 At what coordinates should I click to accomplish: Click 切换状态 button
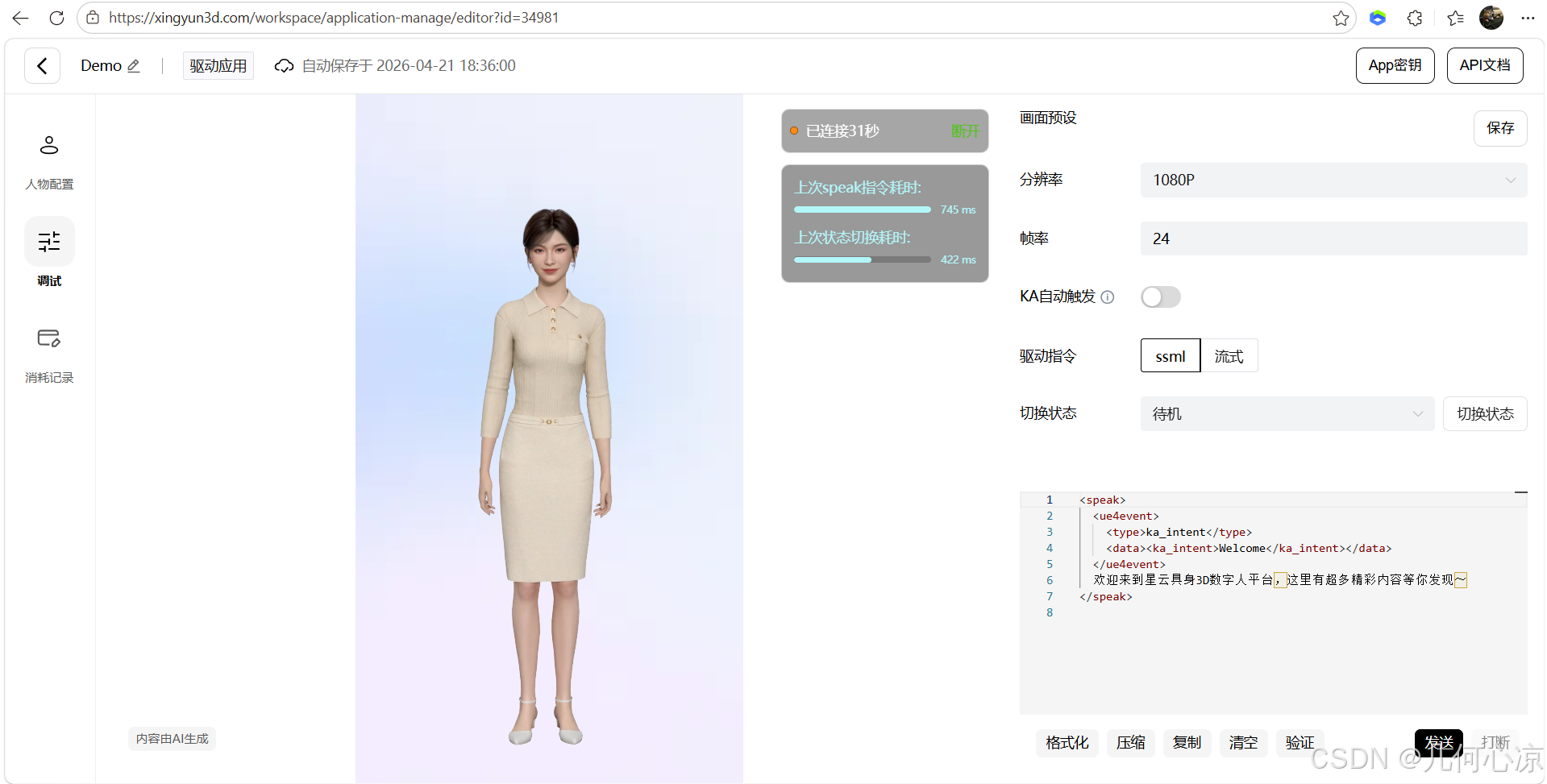[x=1485, y=414]
